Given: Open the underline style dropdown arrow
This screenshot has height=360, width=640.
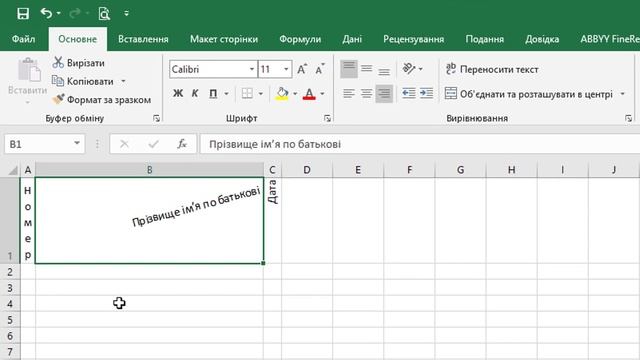Looking at the screenshot, I should coord(227,93).
